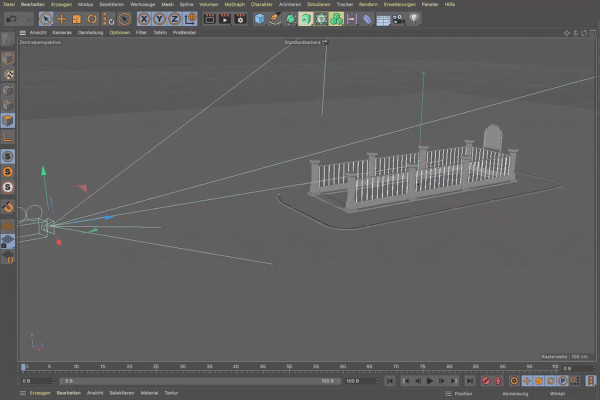
Task: Open the MoGraph menu
Action: point(235,4)
